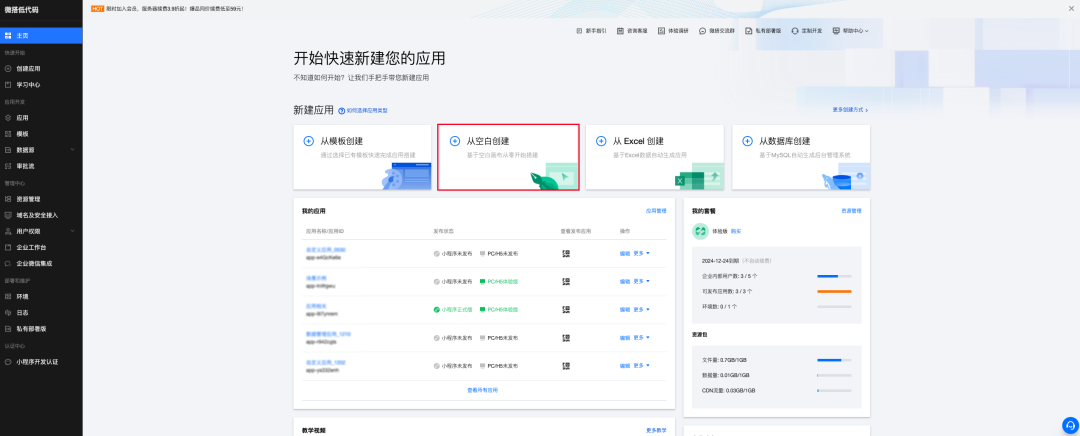Image resolution: width=1080 pixels, height=436 pixels.
Task: Click 查看所有应用 link
Action: click(482, 390)
